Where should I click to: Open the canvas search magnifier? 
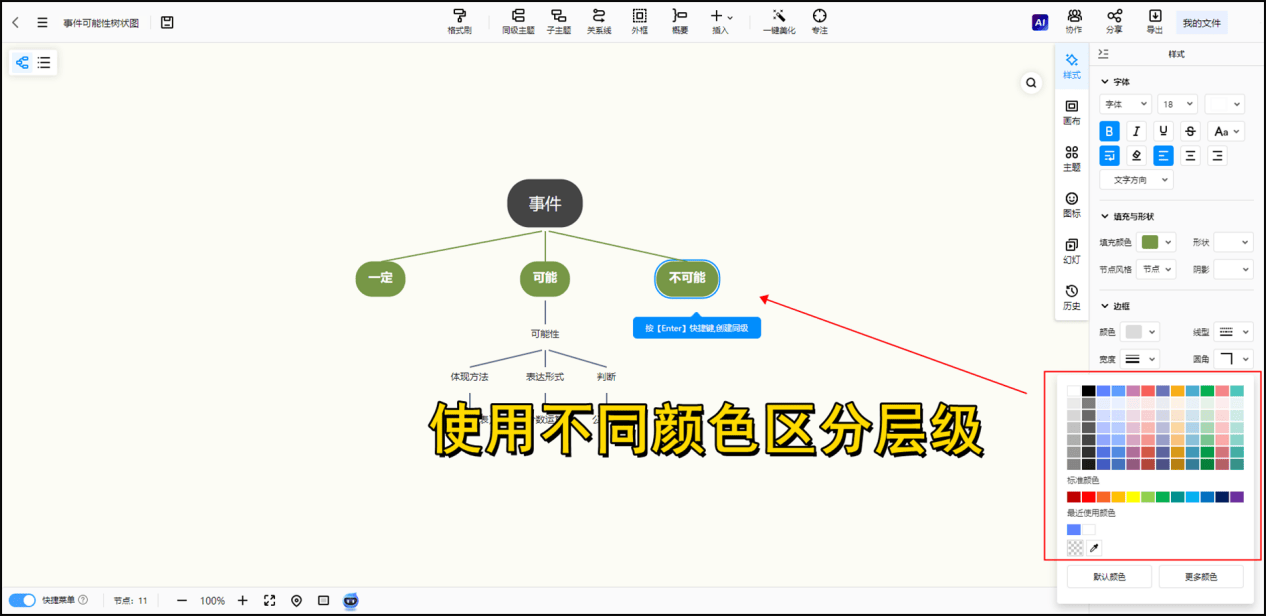coord(1031,83)
